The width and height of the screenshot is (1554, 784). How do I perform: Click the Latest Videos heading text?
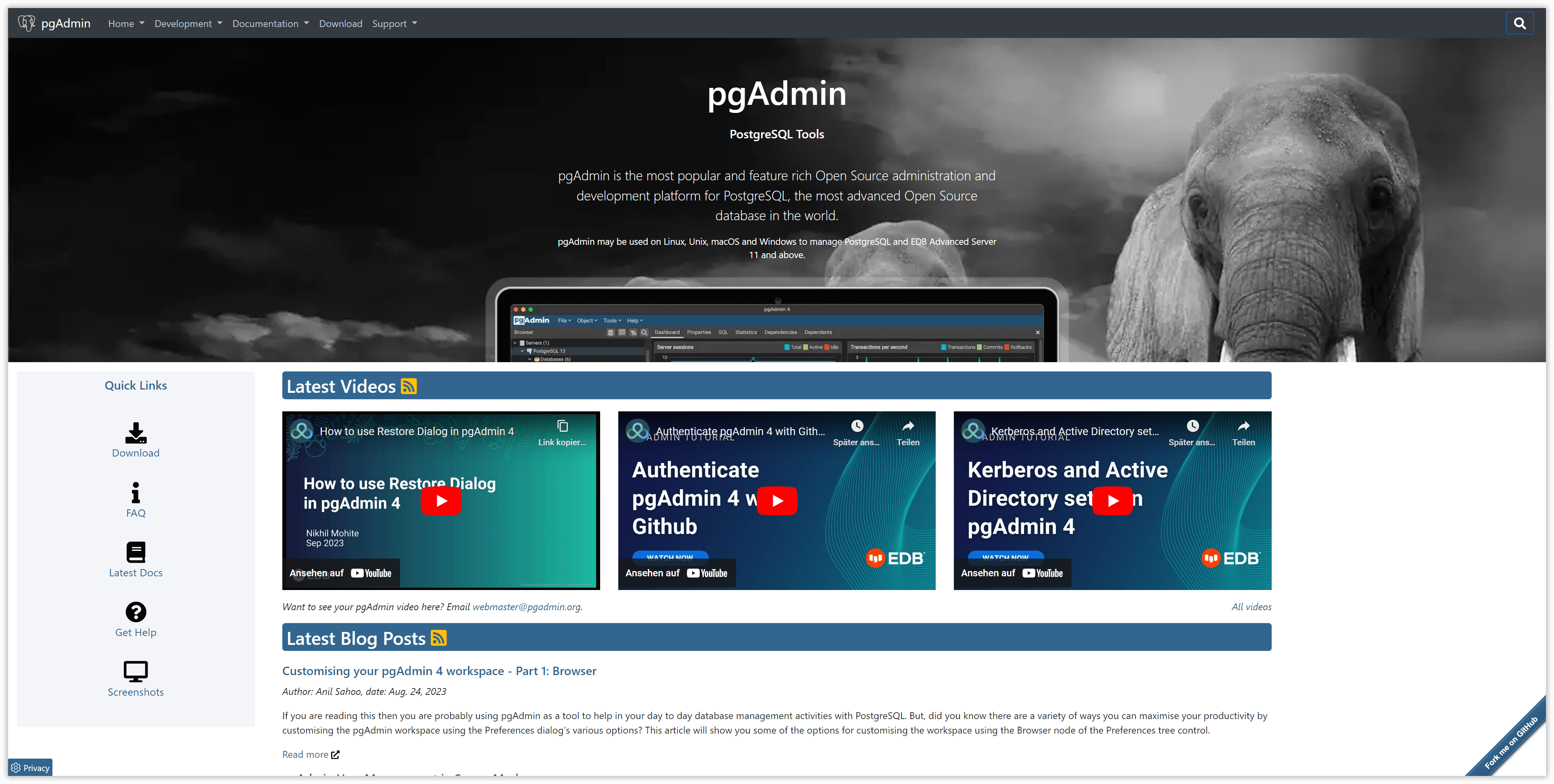341,386
